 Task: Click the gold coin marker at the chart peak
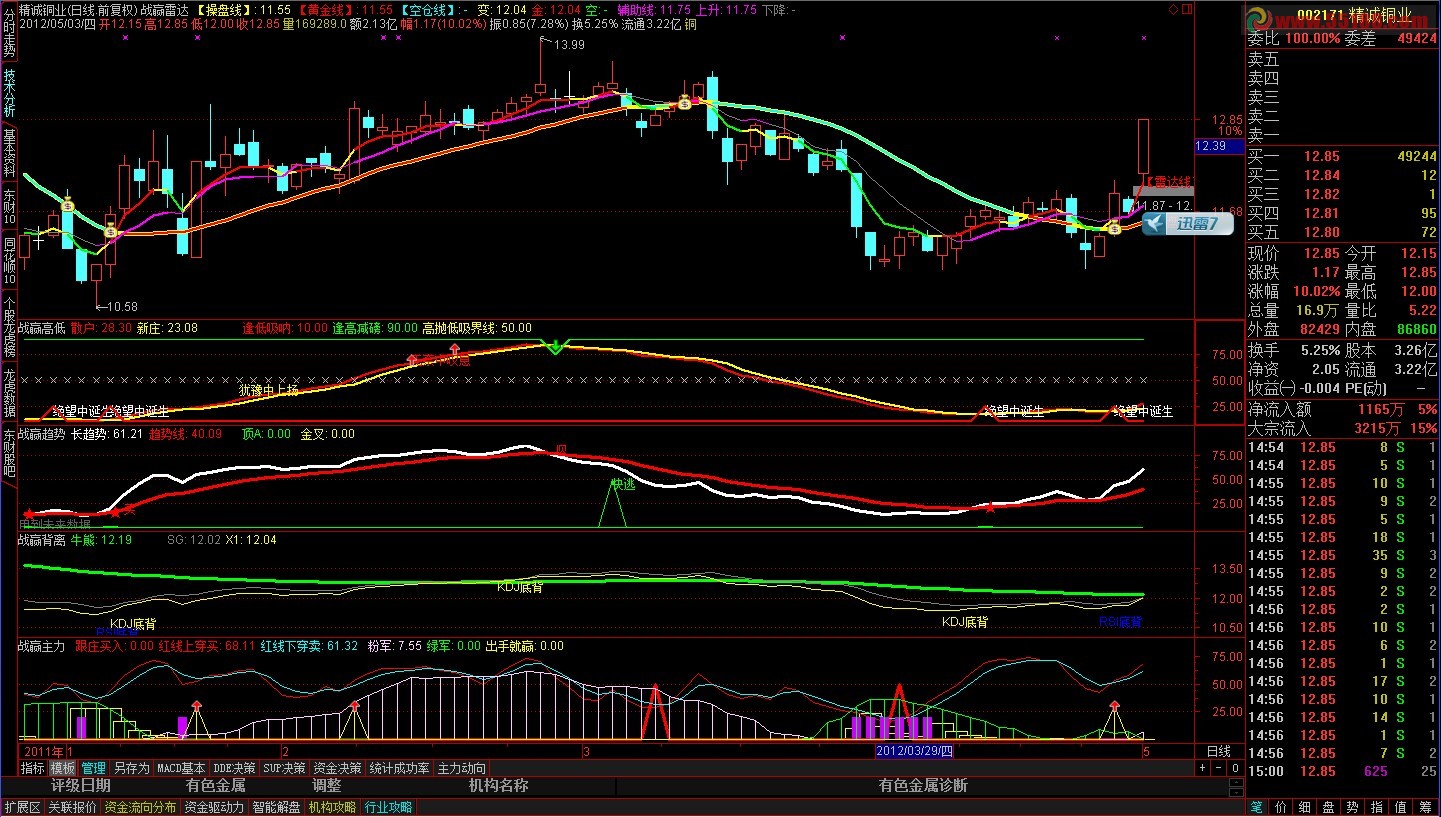[x=684, y=101]
